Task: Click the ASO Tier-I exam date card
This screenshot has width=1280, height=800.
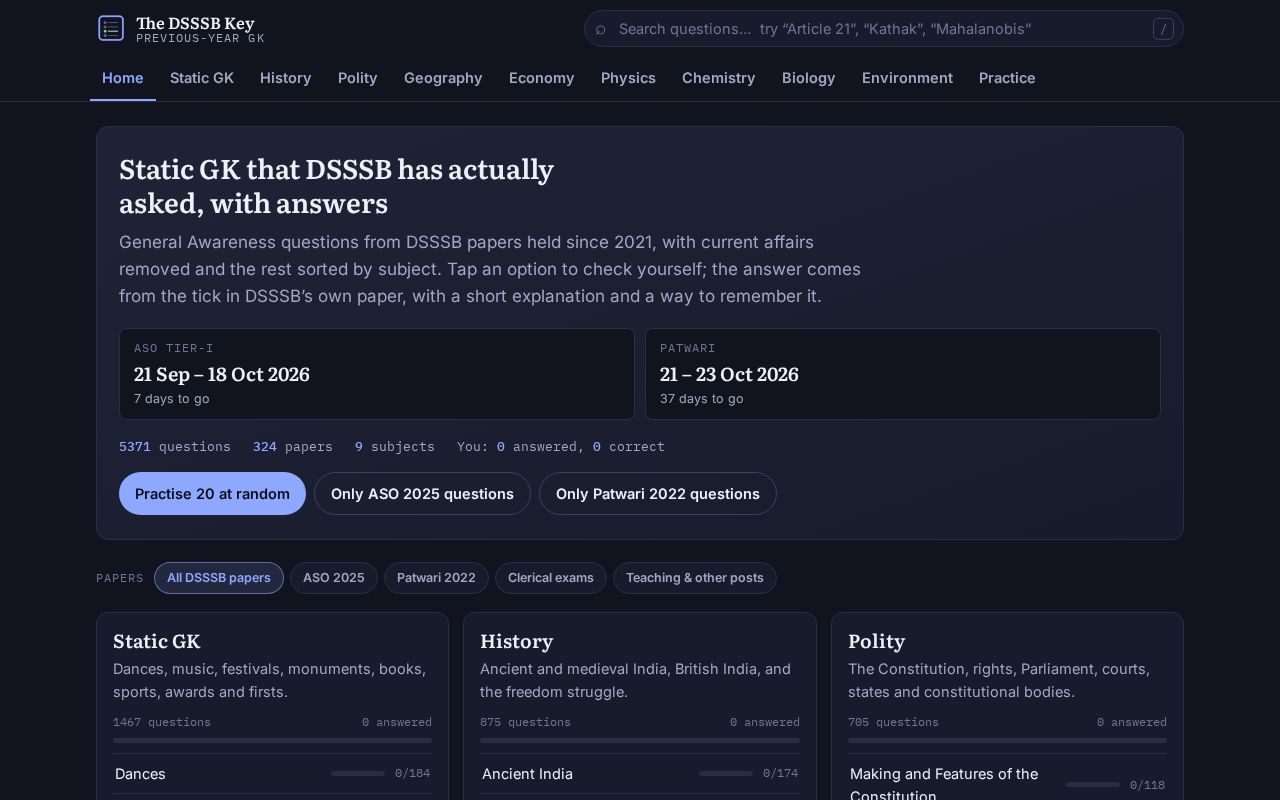Action: [377, 374]
